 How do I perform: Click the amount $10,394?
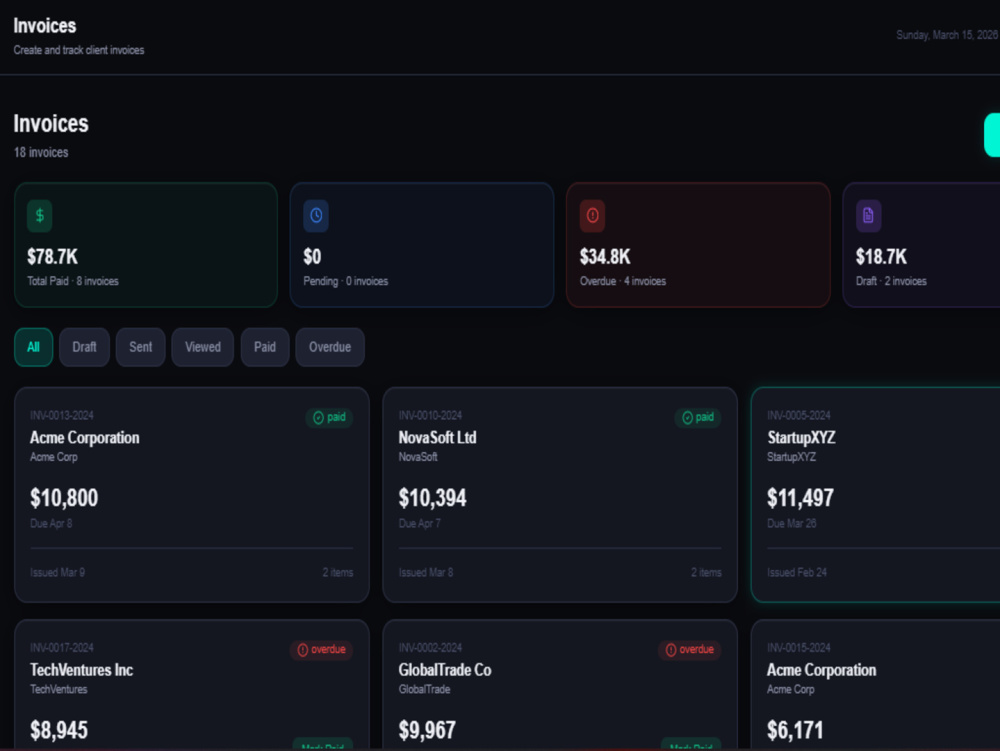[x=432, y=498]
